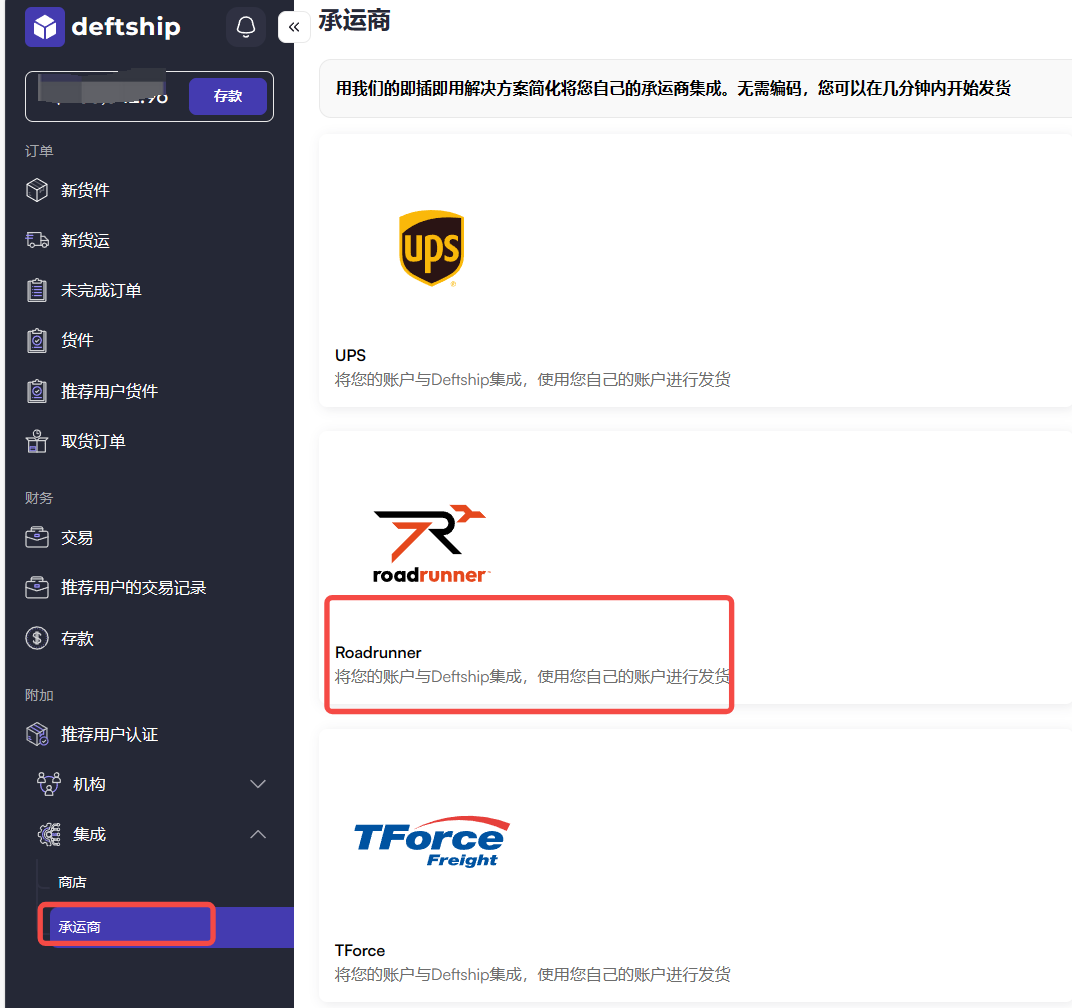Click the 承运商 page heading
The width and height of the screenshot is (1072, 1008).
(x=354, y=21)
